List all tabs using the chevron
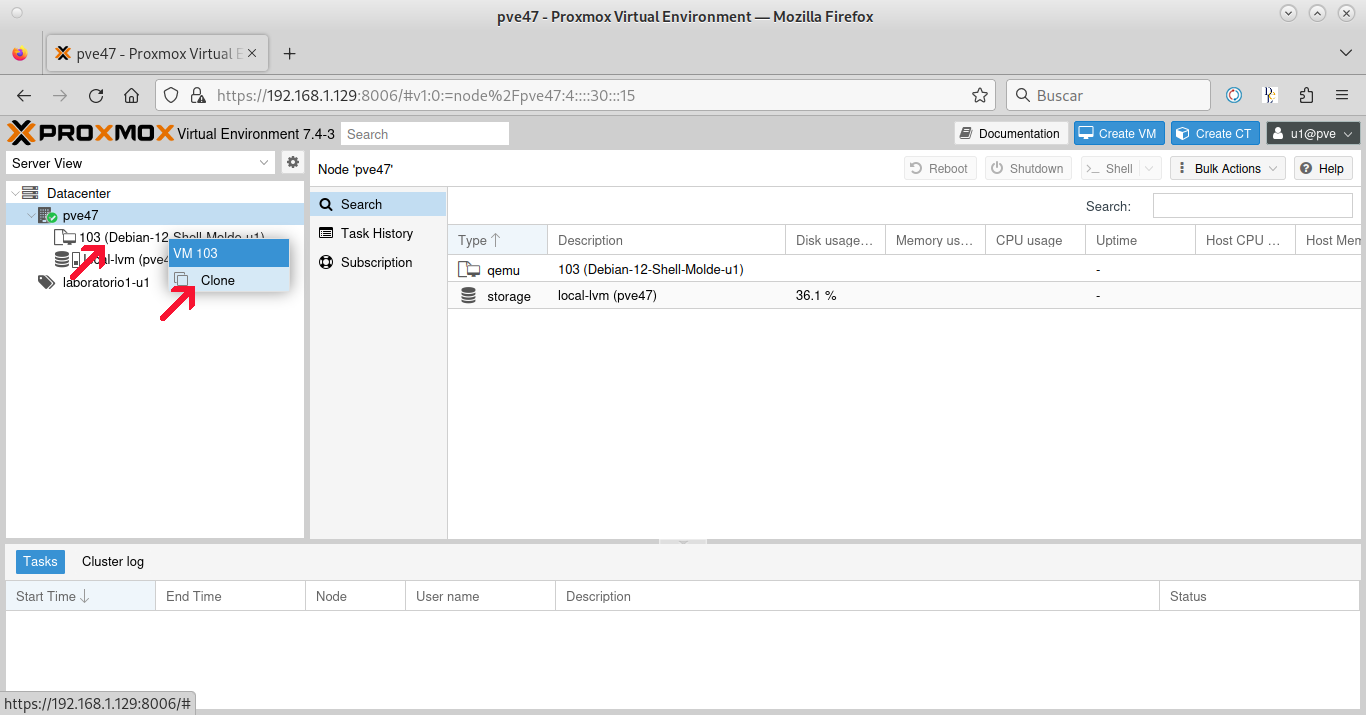Screen dimensions: 1366x715 pos(1346,53)
